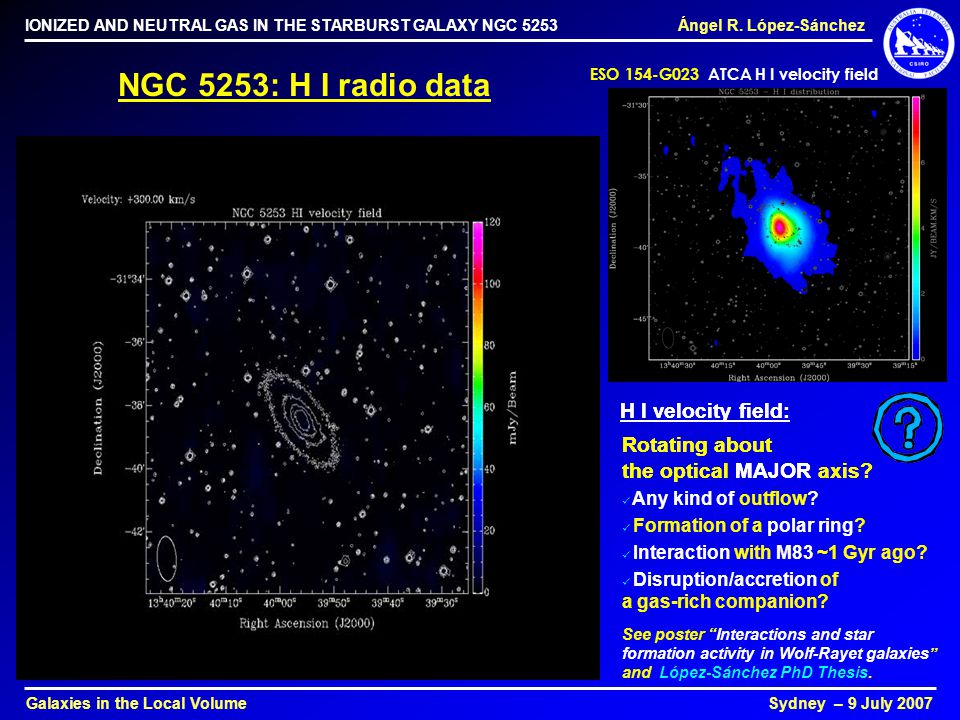Click 'the optical MAJOR axis?' line

coord(747,471)
